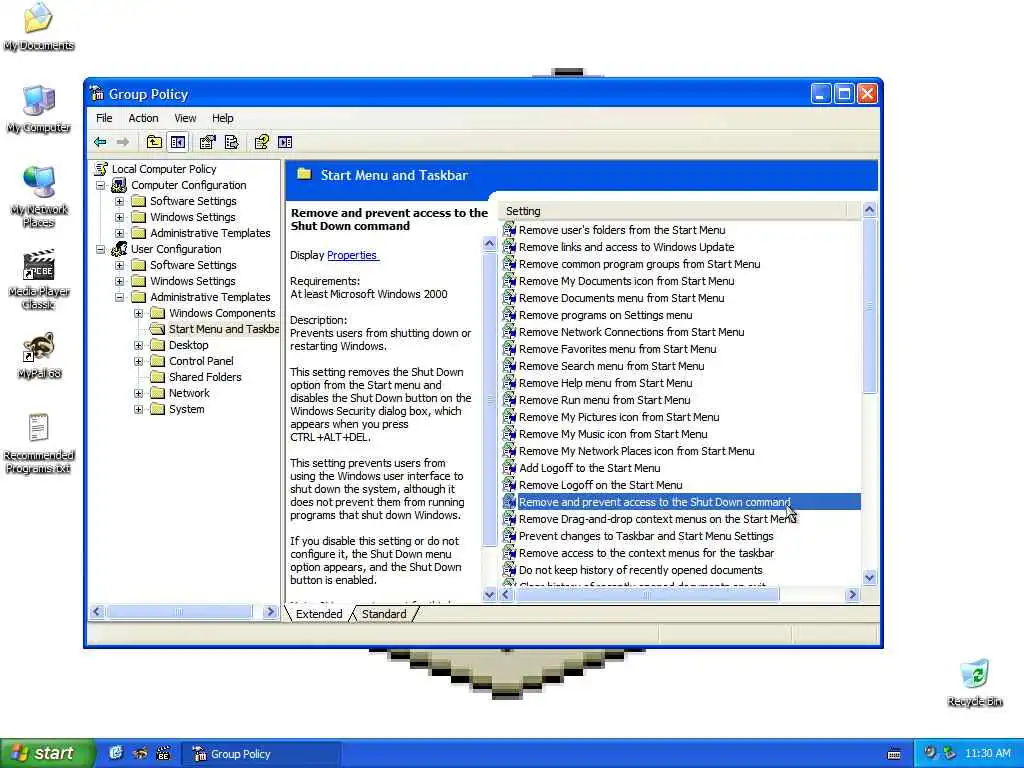1024x768 pixels.
Task: Collapse the Computer Configuration node
Action: click(100, 185)
